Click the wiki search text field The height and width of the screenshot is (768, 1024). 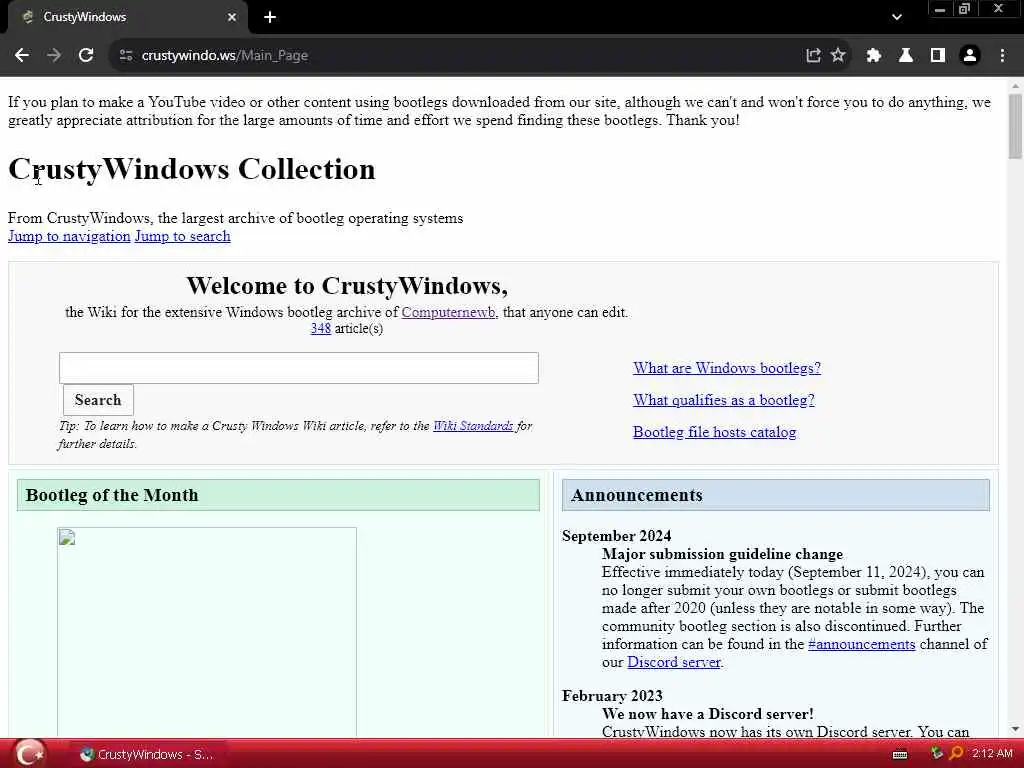298,368
